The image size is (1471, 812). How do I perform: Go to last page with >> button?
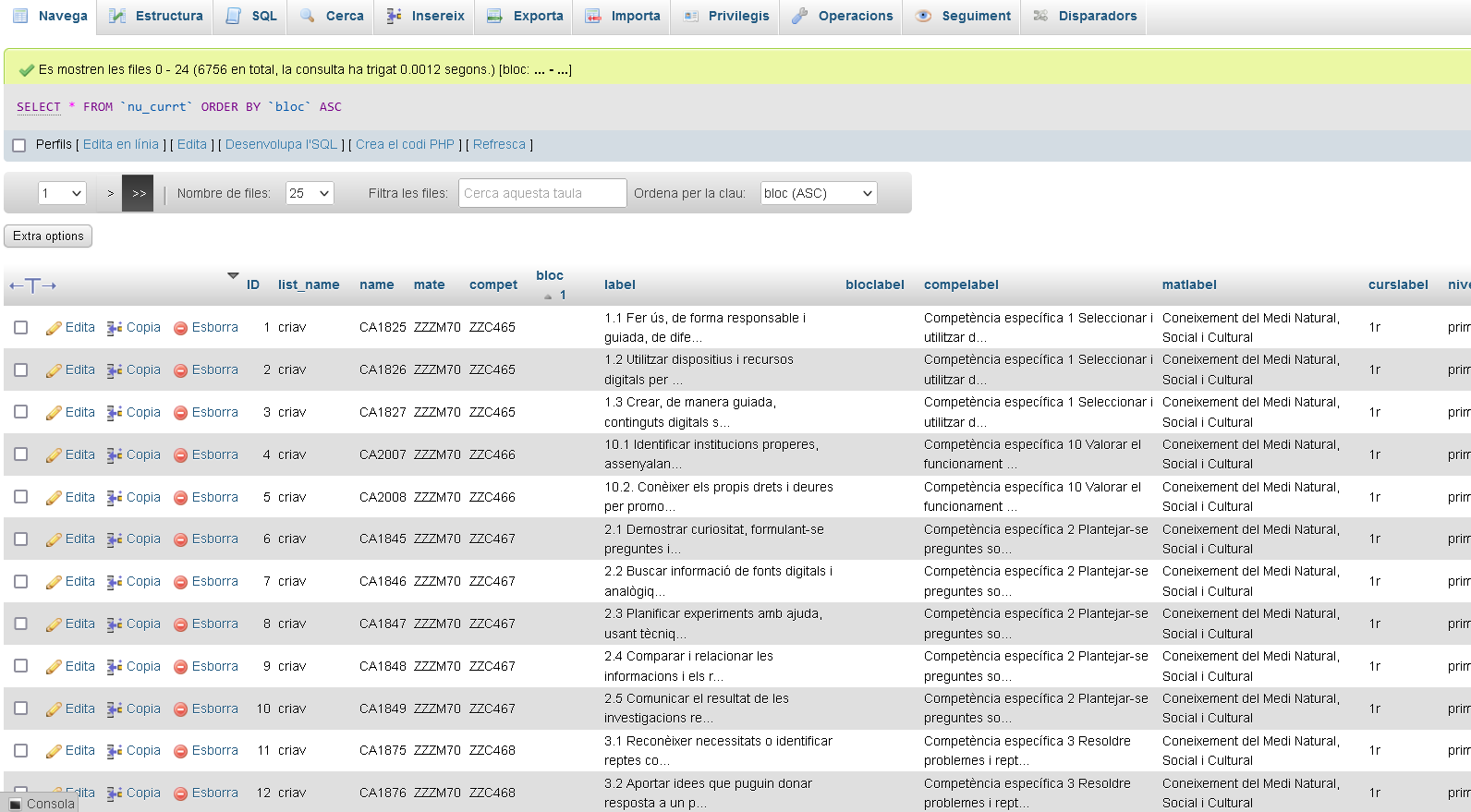(139, 193)
